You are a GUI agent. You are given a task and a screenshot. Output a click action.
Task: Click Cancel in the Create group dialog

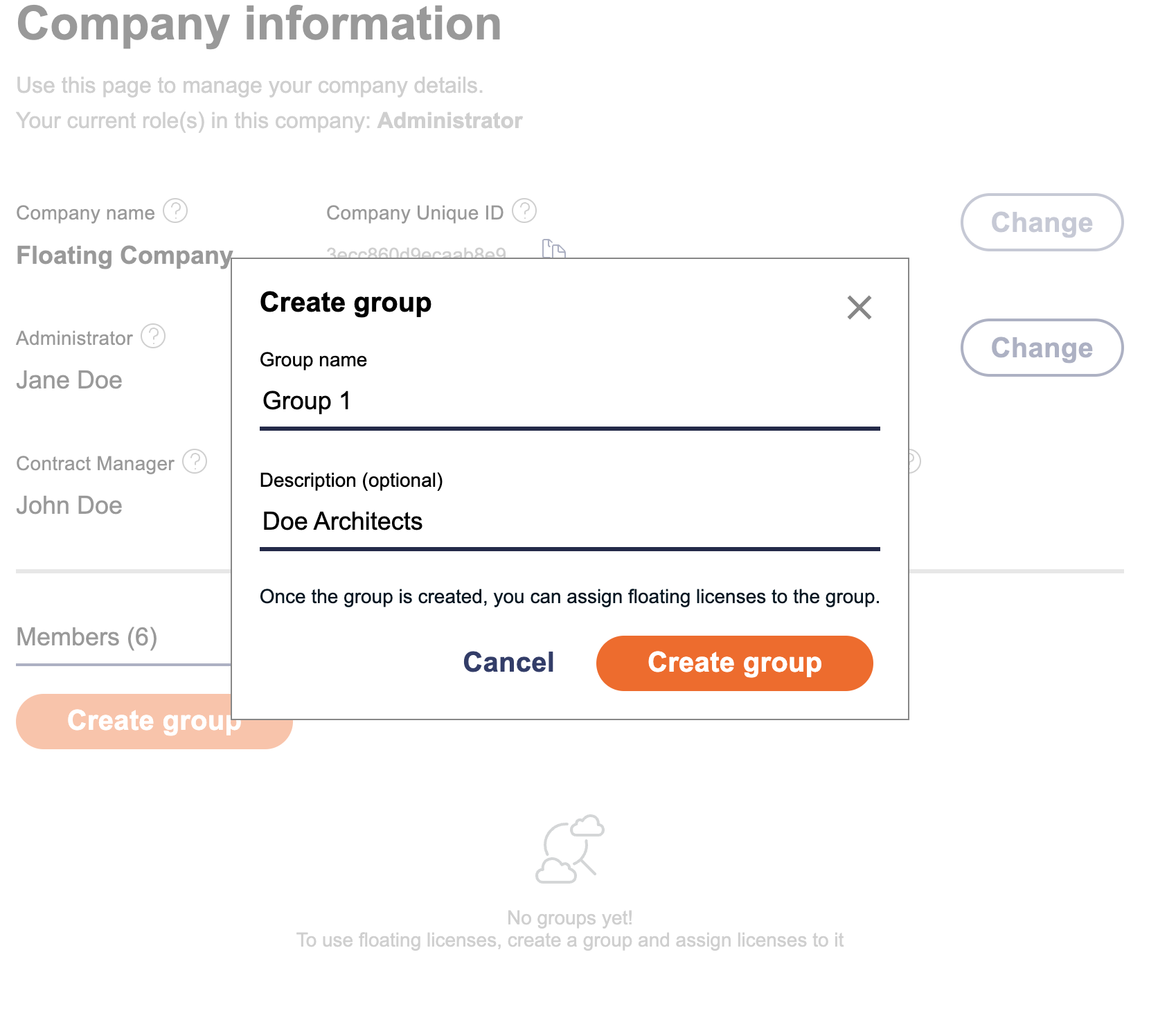pos(508,663)
